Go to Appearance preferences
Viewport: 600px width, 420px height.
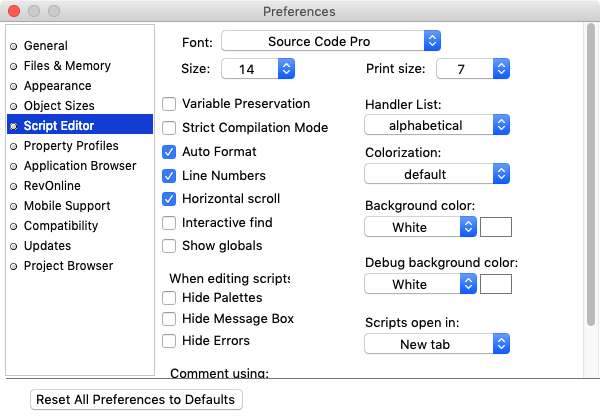(60, 86)
